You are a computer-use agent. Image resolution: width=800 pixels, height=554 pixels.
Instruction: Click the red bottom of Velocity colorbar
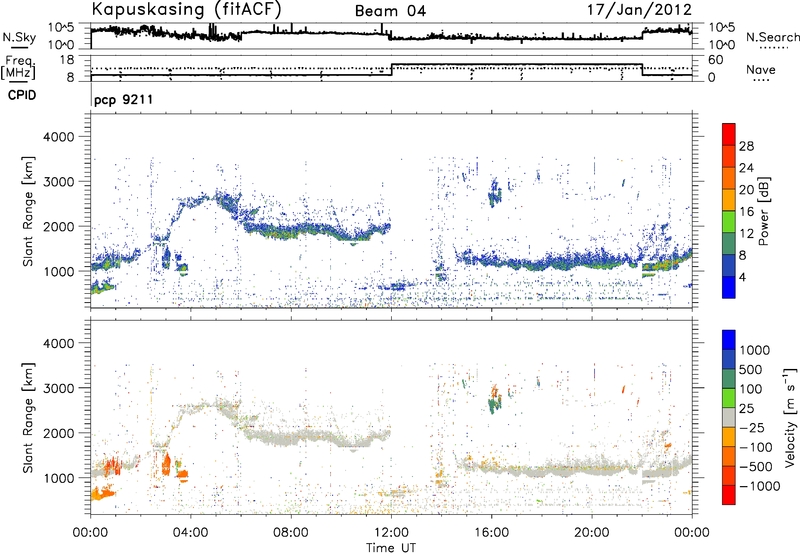729,495
